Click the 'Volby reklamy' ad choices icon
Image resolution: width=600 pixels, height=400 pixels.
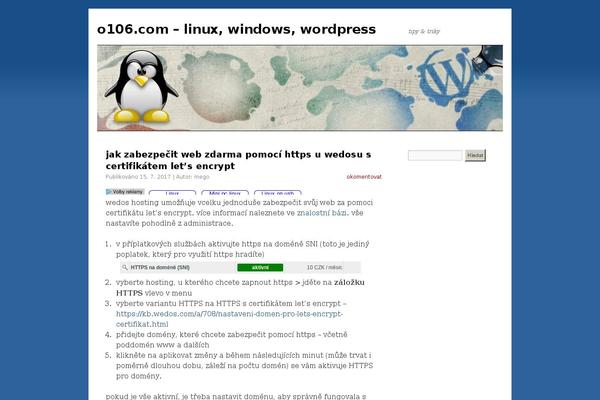[125, 191]
